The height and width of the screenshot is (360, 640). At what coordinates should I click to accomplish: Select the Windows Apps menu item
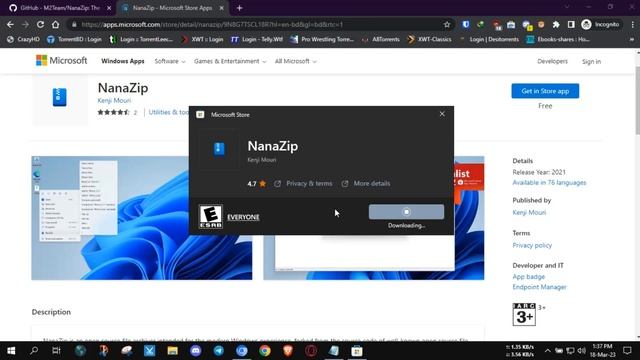(x=123, y=61)
